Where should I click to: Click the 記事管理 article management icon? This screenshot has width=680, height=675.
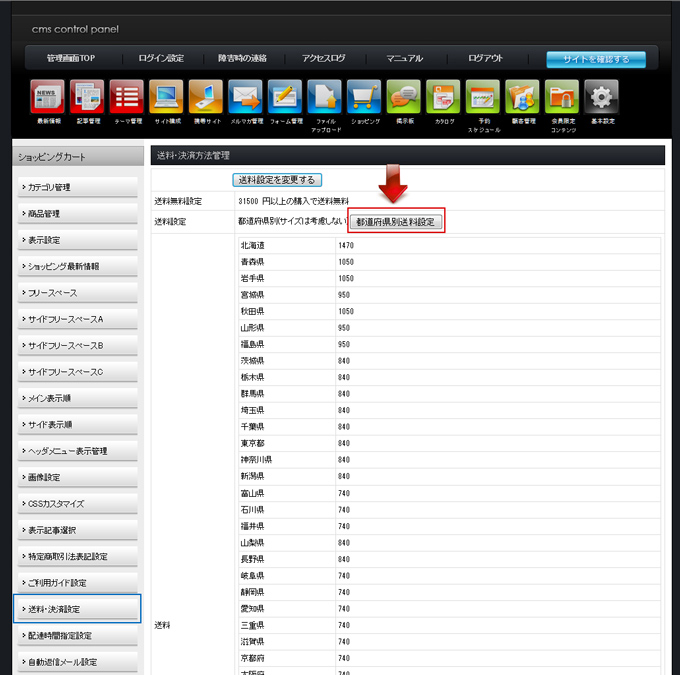tap(87, 98)
